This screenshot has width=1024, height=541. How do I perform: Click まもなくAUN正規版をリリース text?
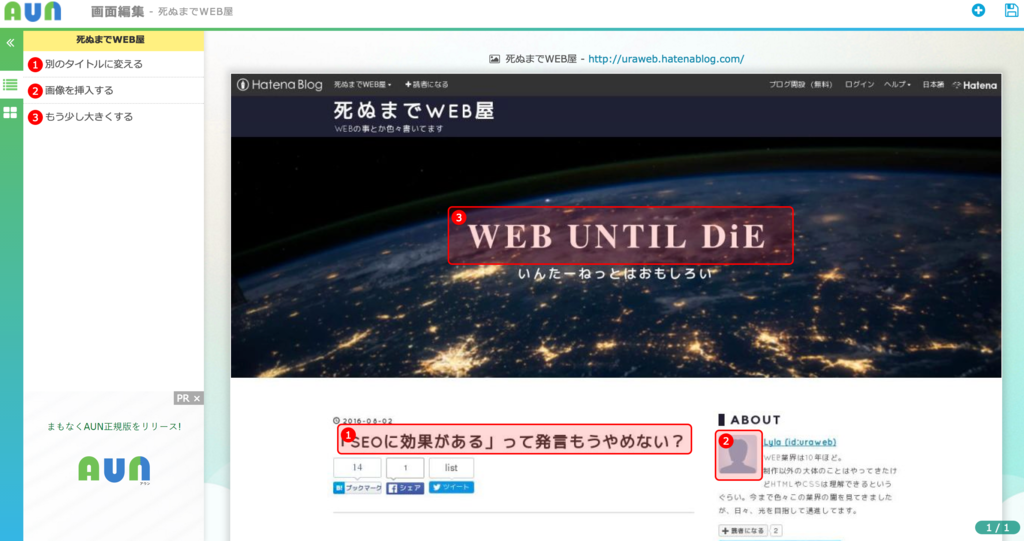114,427
